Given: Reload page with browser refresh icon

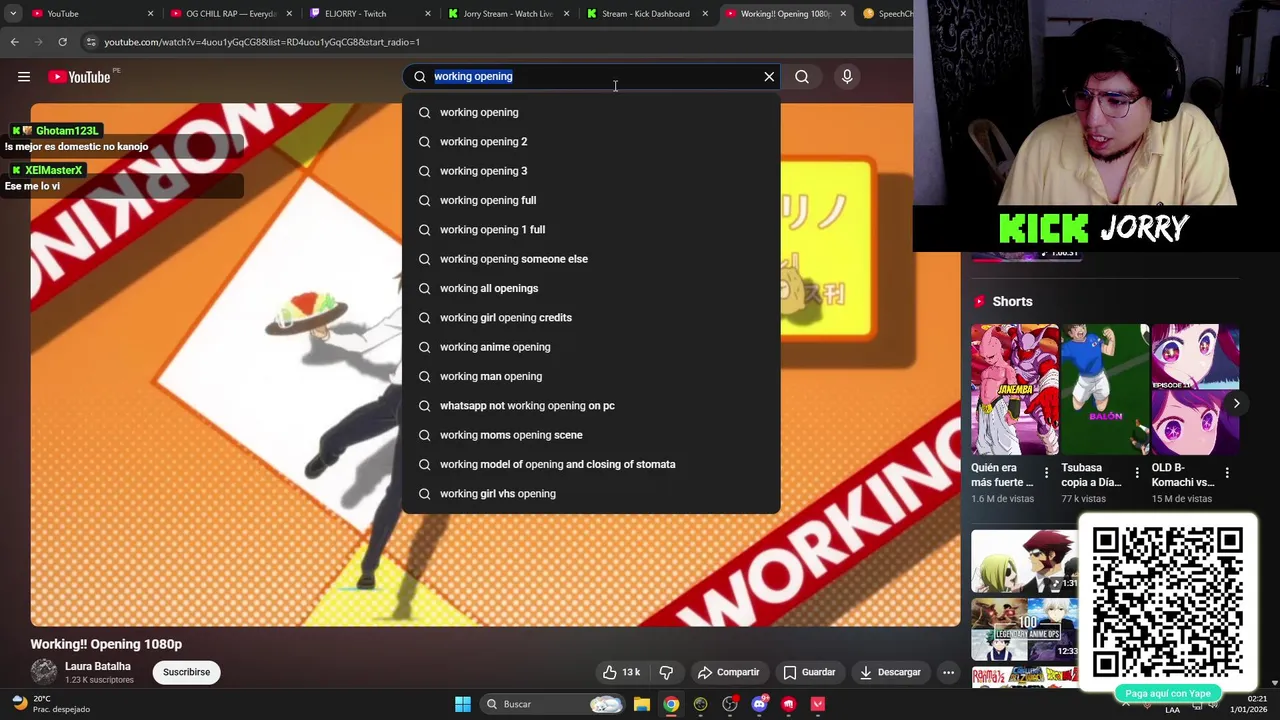Looking at the screenshot, I should coord(62,42).
